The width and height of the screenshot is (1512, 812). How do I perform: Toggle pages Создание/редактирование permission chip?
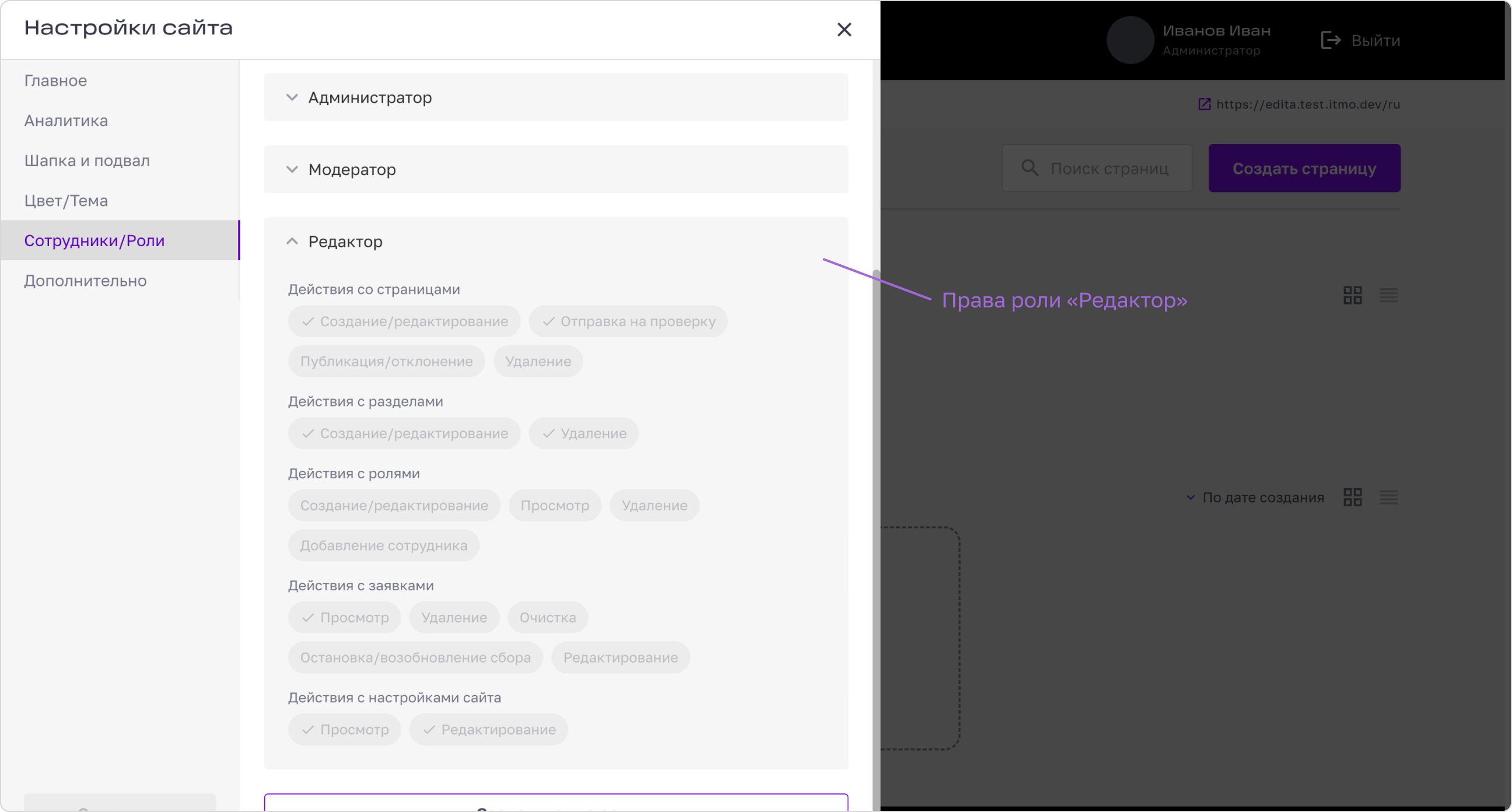point(404,321)
